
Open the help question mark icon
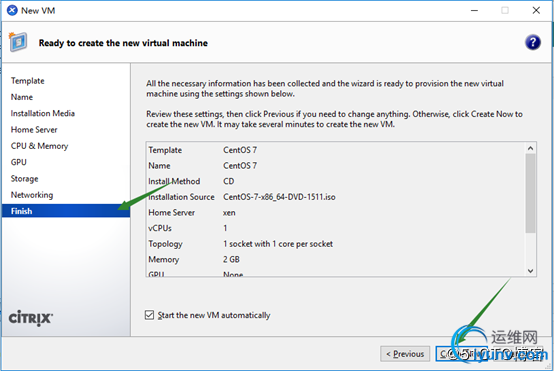(x=532, y=42)
